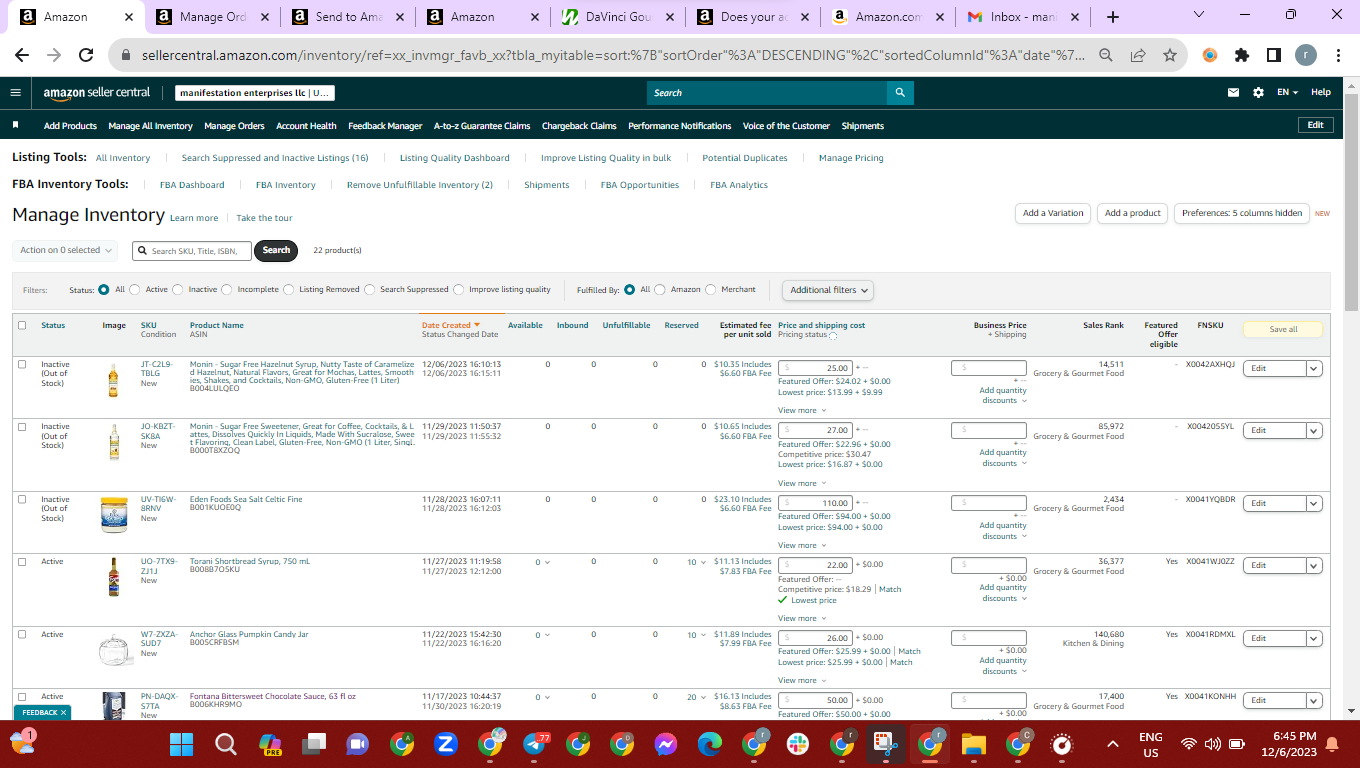Click the Save all button
The height and width of the screenshot is (768, 1360).
click(1283, 330)
